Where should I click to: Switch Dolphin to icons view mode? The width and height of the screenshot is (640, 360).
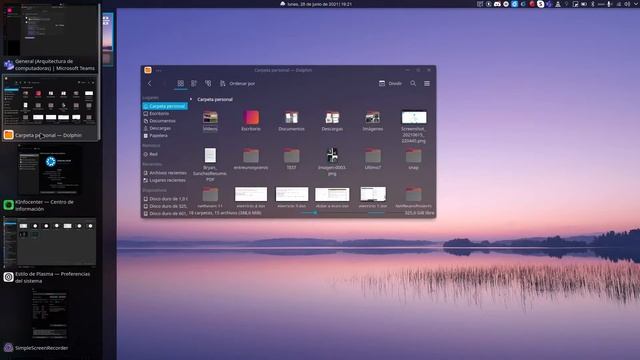(180, 83)
